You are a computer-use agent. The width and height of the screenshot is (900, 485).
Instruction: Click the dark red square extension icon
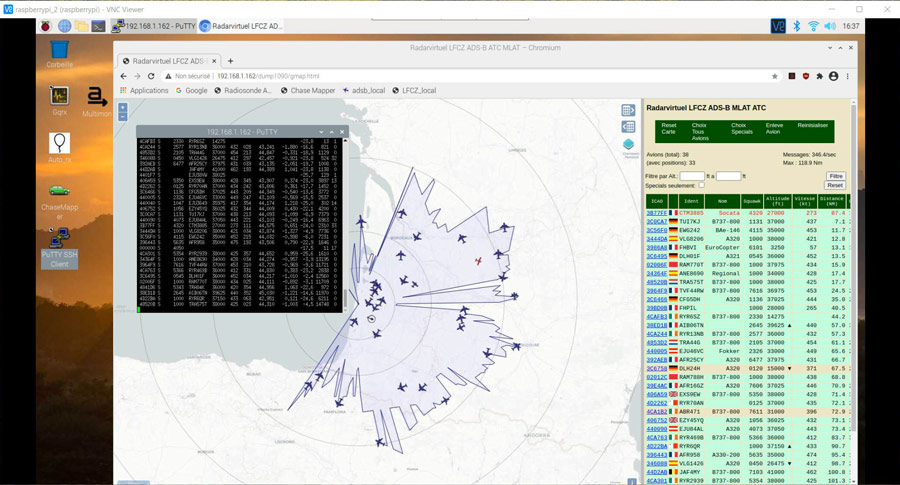(x=792, y=76)
